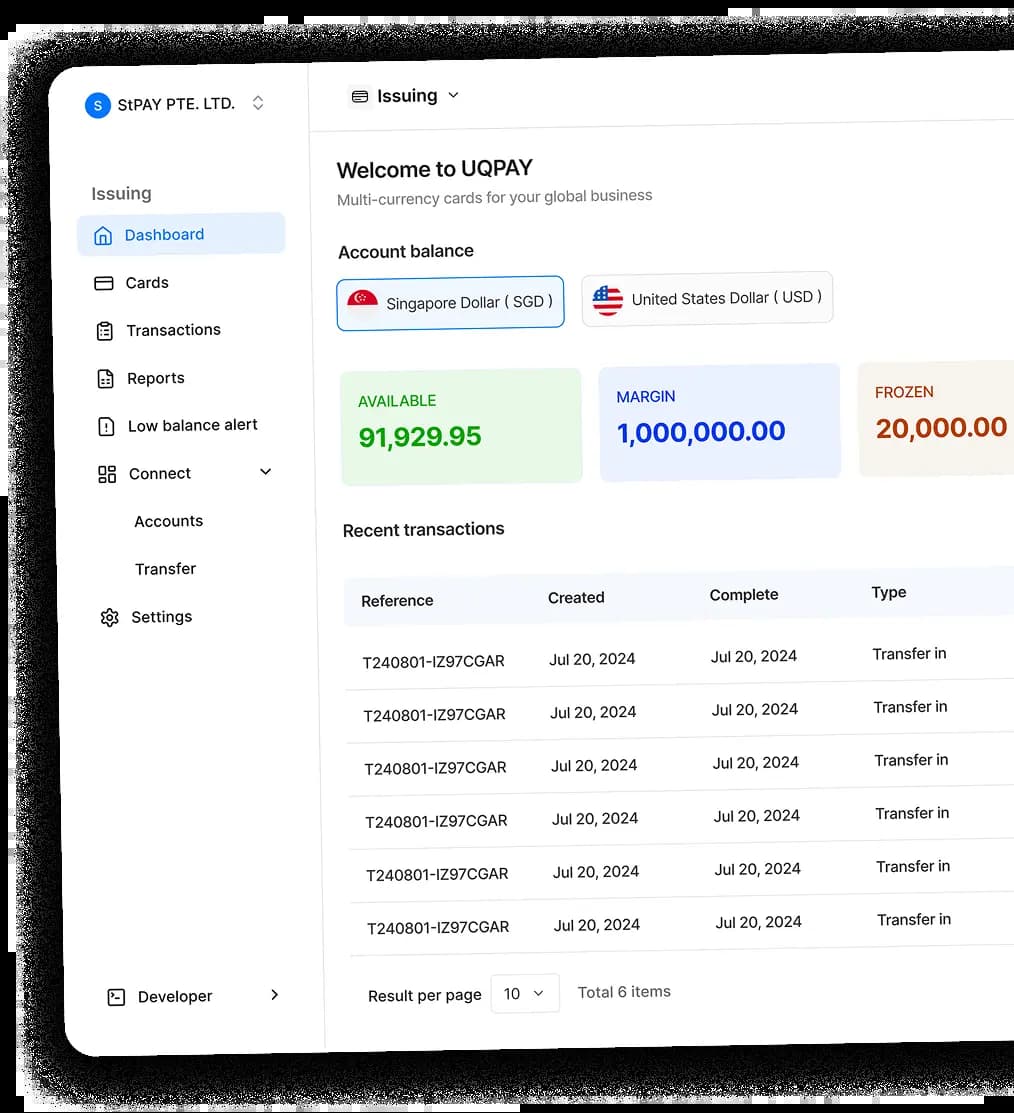Viewport: 1014px width, 1113px height.
Task: Click the Connect grid icon
Action: click(x=107, y=474)
